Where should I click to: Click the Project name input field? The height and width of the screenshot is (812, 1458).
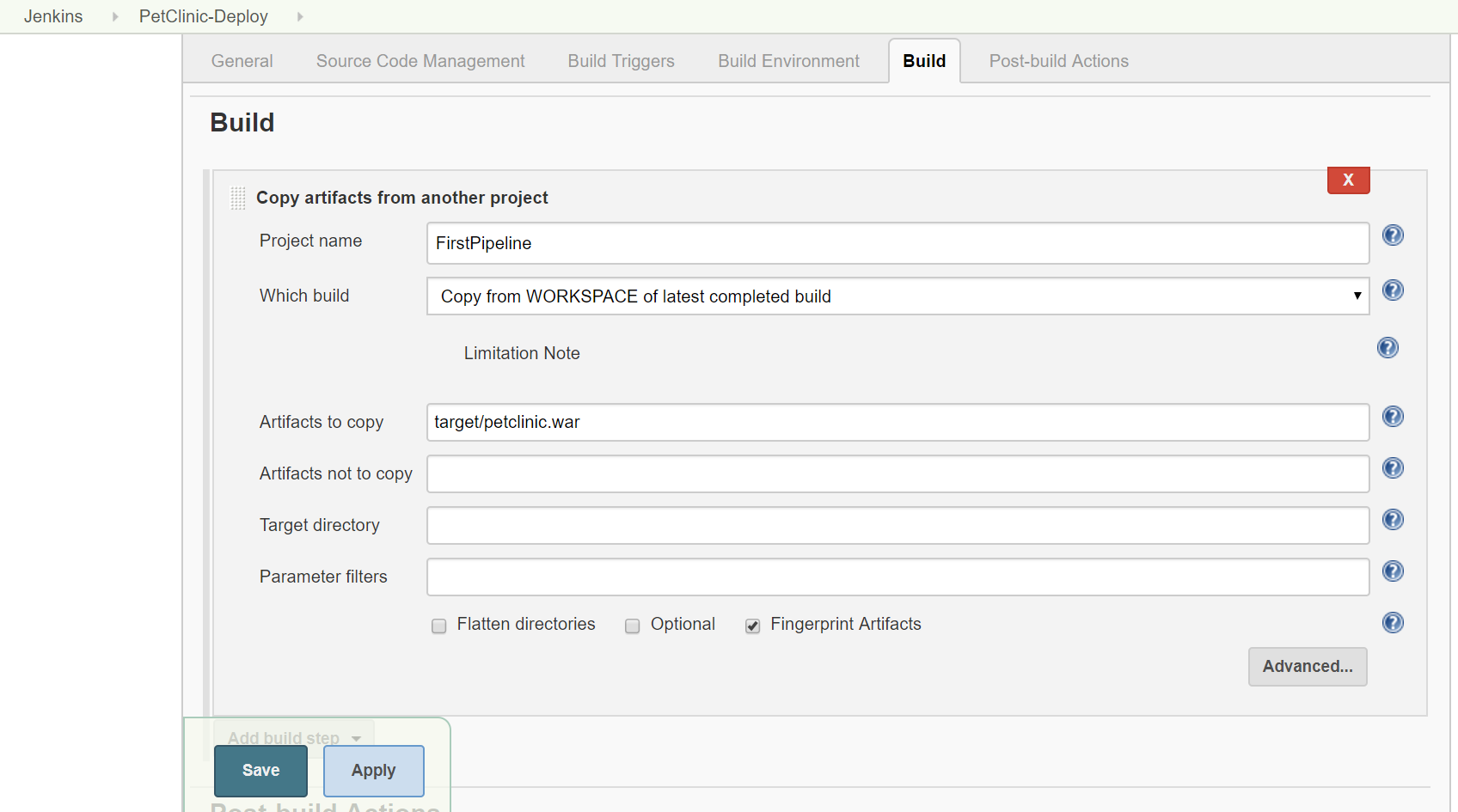(x=897, y=243)
